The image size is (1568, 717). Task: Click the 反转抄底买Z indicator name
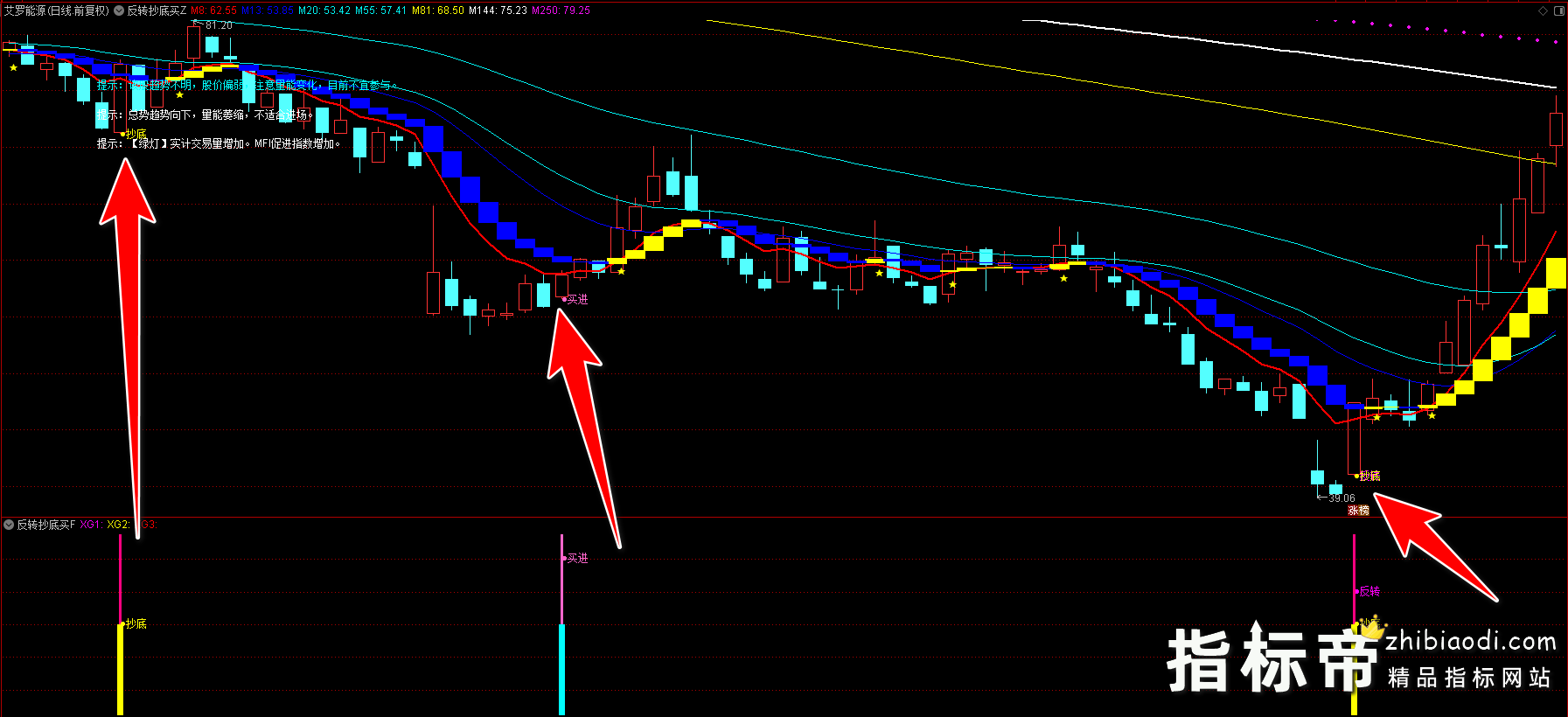(x=157, y=10)
